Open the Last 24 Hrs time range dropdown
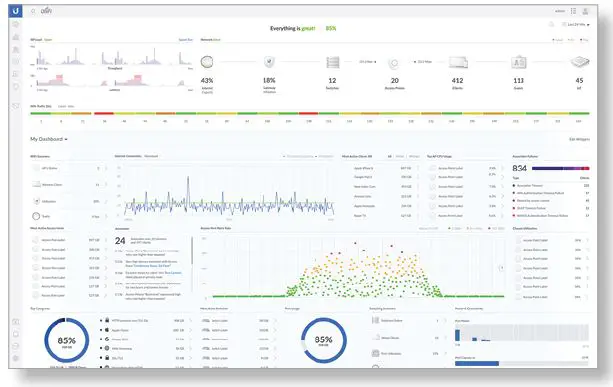613x387 pixels. click(x=576, y=25)
